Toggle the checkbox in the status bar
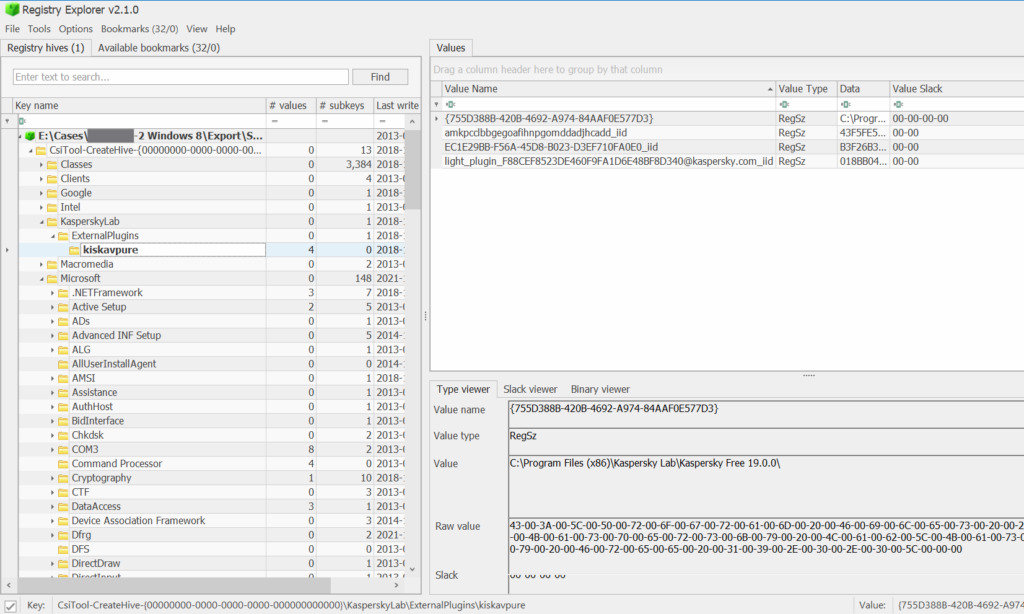Screen dimensions: 1024x614 coord(10,606)
